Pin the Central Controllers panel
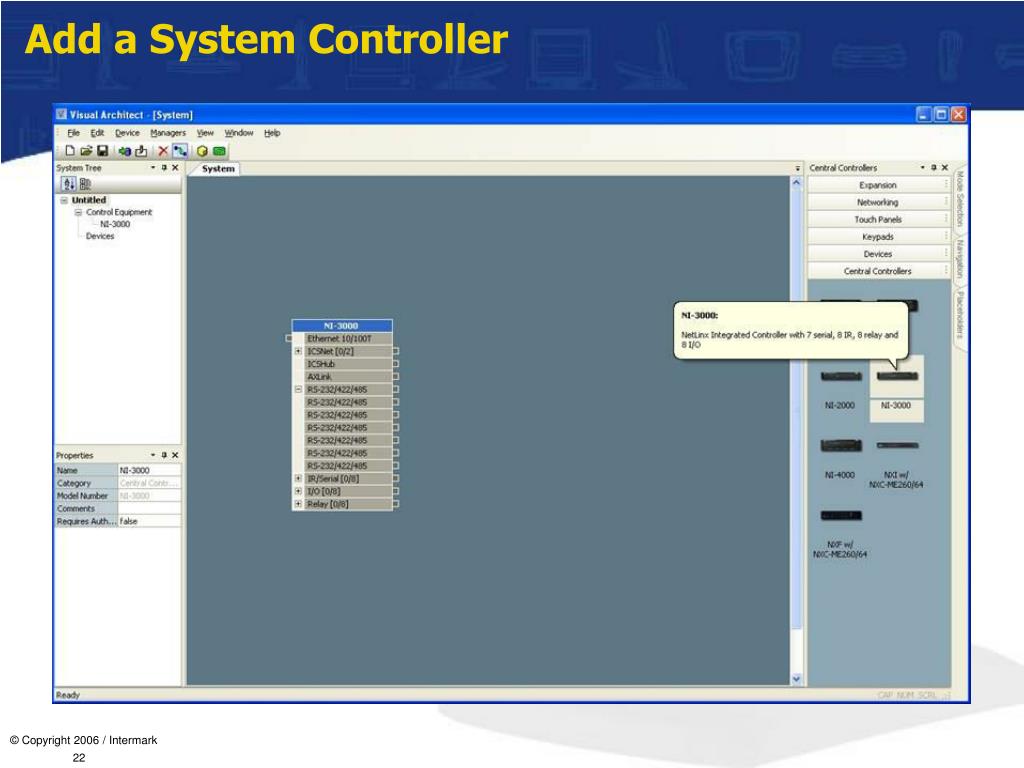 (x=934, y=168)
